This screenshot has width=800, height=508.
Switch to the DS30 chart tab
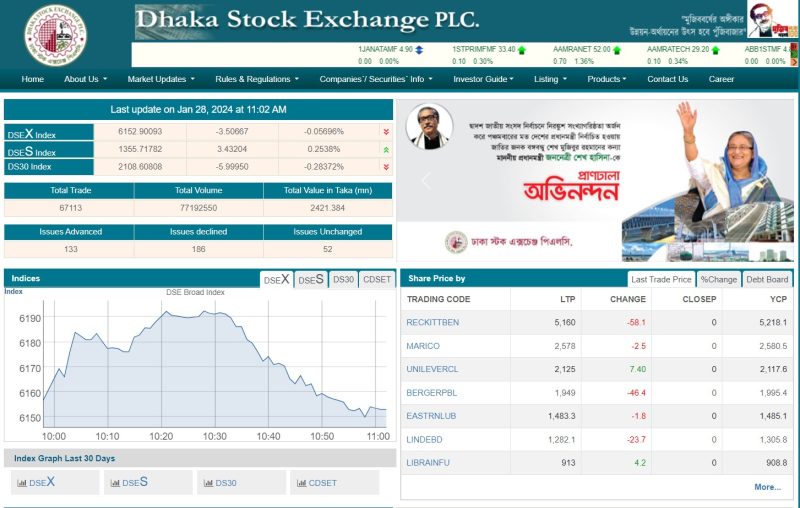coord(343,280)
